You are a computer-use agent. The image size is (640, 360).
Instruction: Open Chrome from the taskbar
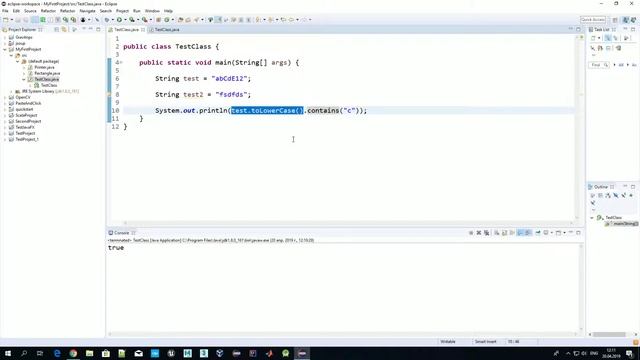[x=73, y=353]
